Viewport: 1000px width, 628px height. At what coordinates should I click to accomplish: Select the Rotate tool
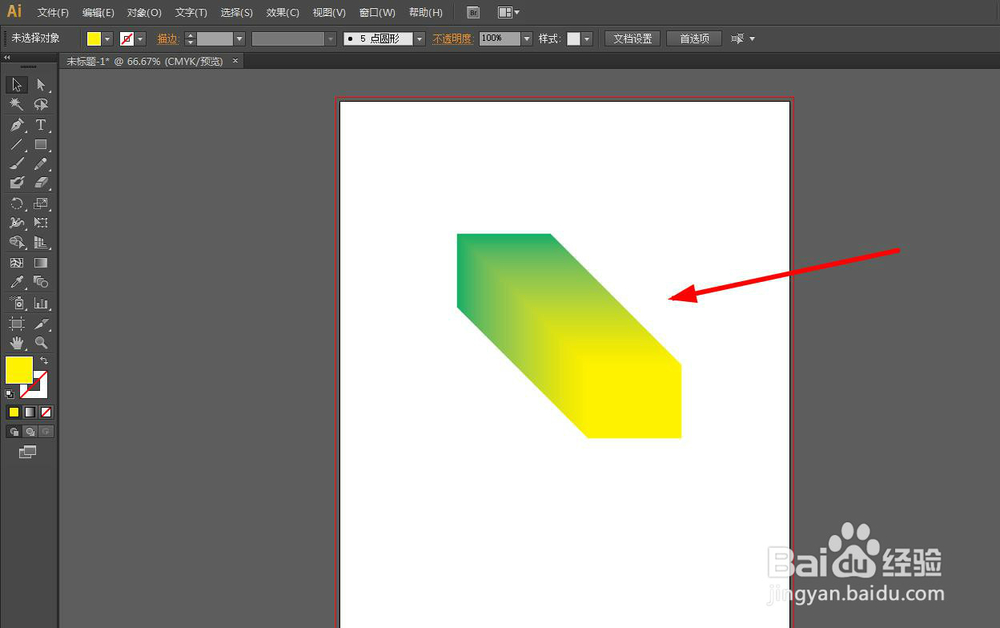(x=17, y=203)
